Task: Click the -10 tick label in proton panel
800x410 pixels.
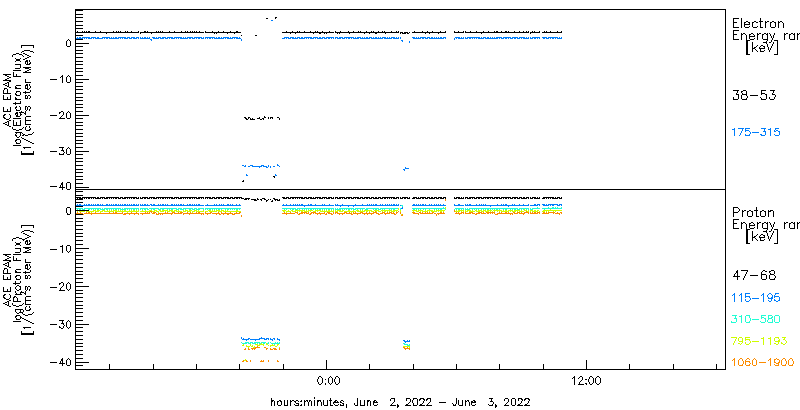Action: (x=60, y=249)
